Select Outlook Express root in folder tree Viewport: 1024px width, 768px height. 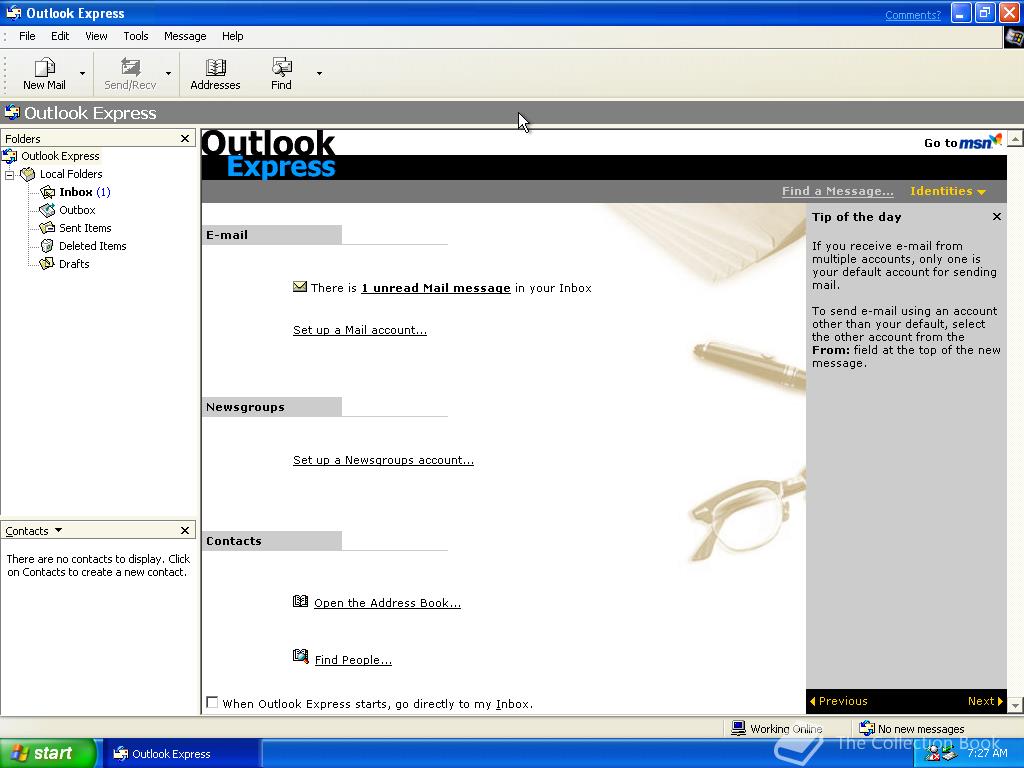(x=60, y=156)
